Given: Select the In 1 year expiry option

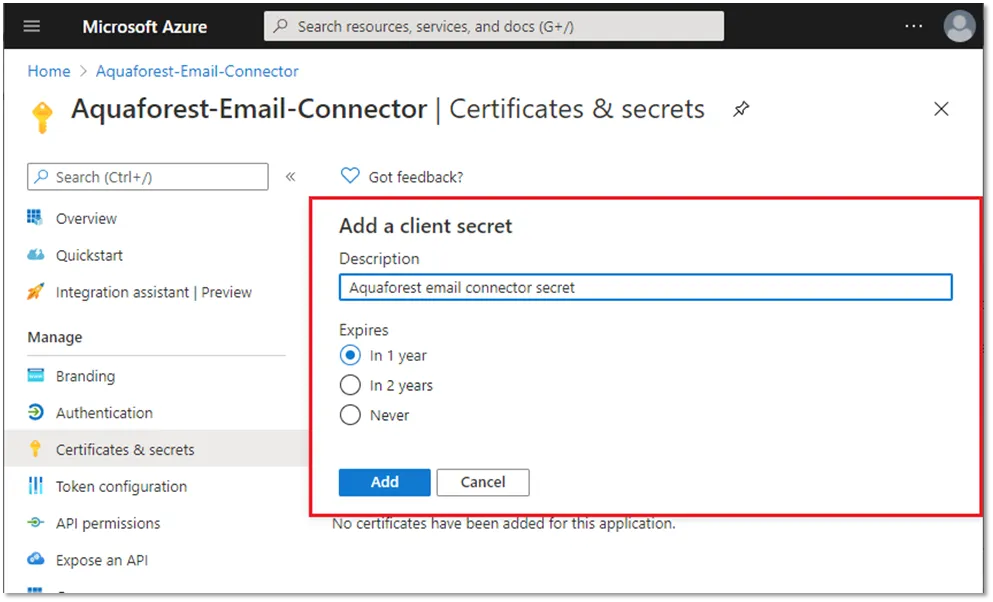Looking at the screenshot, I should (x=350, y=356).
